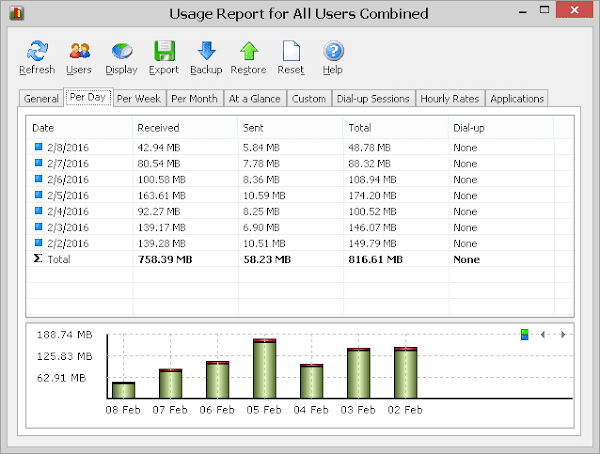Screen dimensions: 600x454
Task: Click the Total row label
Action: 59,259
